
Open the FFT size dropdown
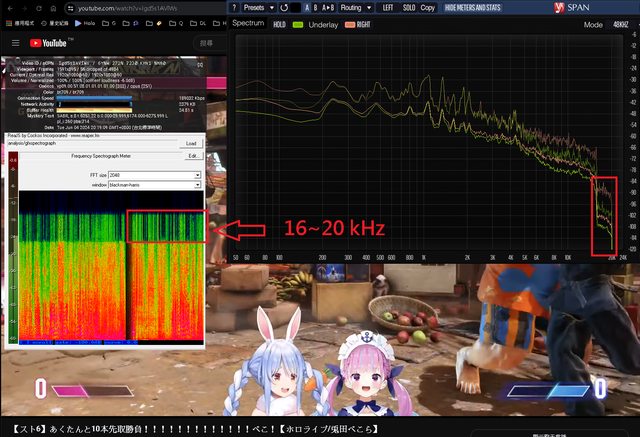pyautogui.click(x=155, y=175)
